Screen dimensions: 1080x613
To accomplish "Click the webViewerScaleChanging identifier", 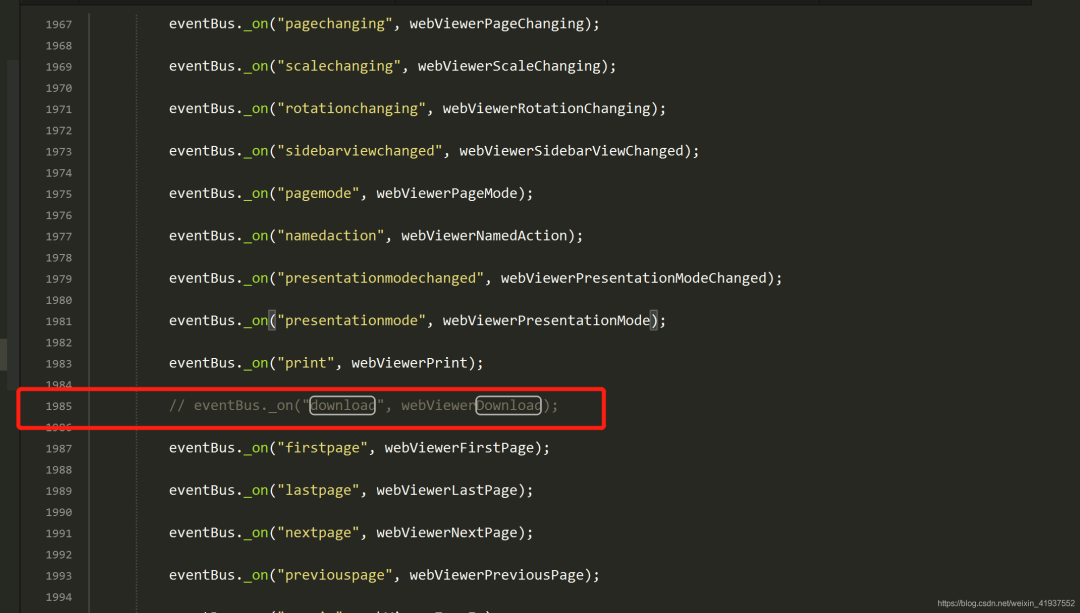I will tap(509, 66).
